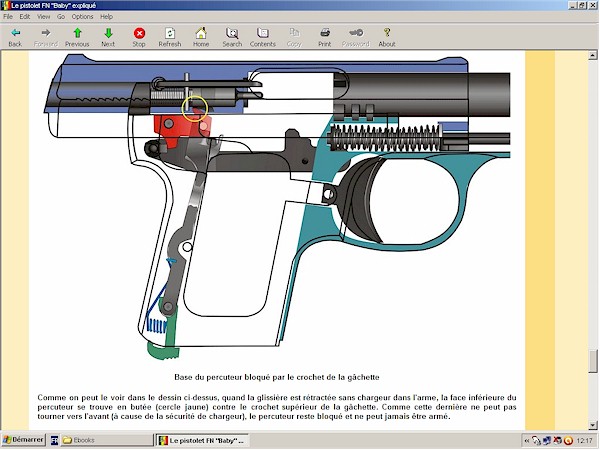The height and width of the screenshot is (450, 600).
Task: Print the page with Print icon
Action: pos(324,33)
